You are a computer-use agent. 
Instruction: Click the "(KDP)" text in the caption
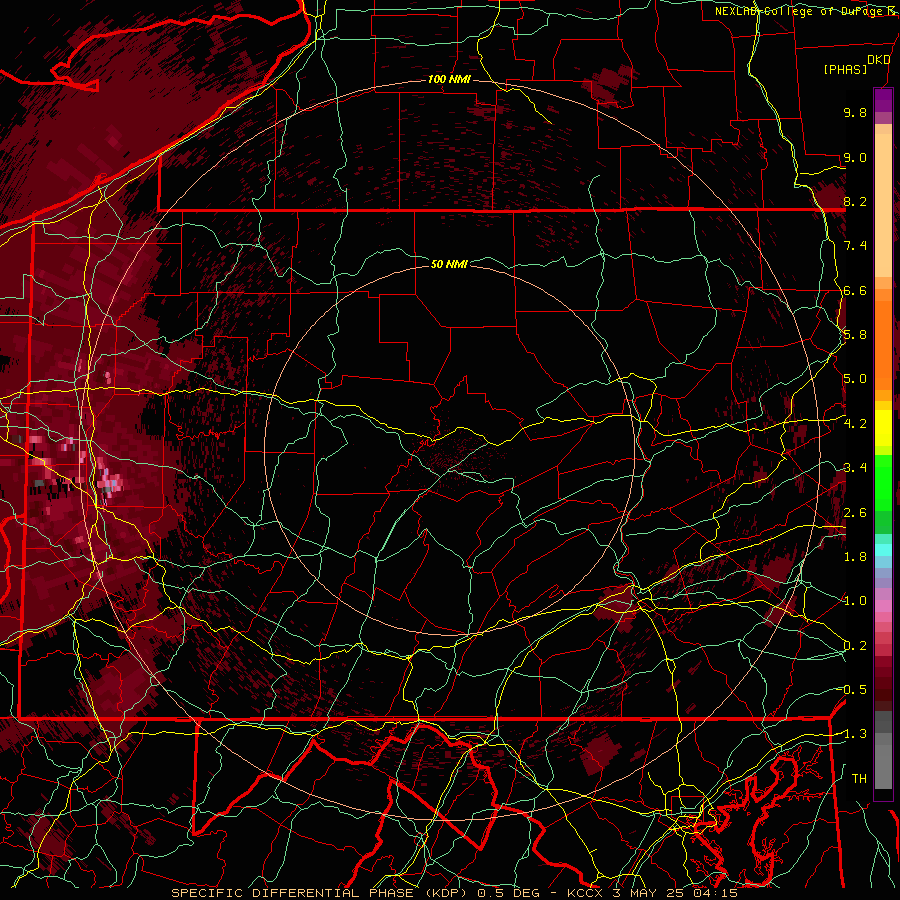click(446, 893)
